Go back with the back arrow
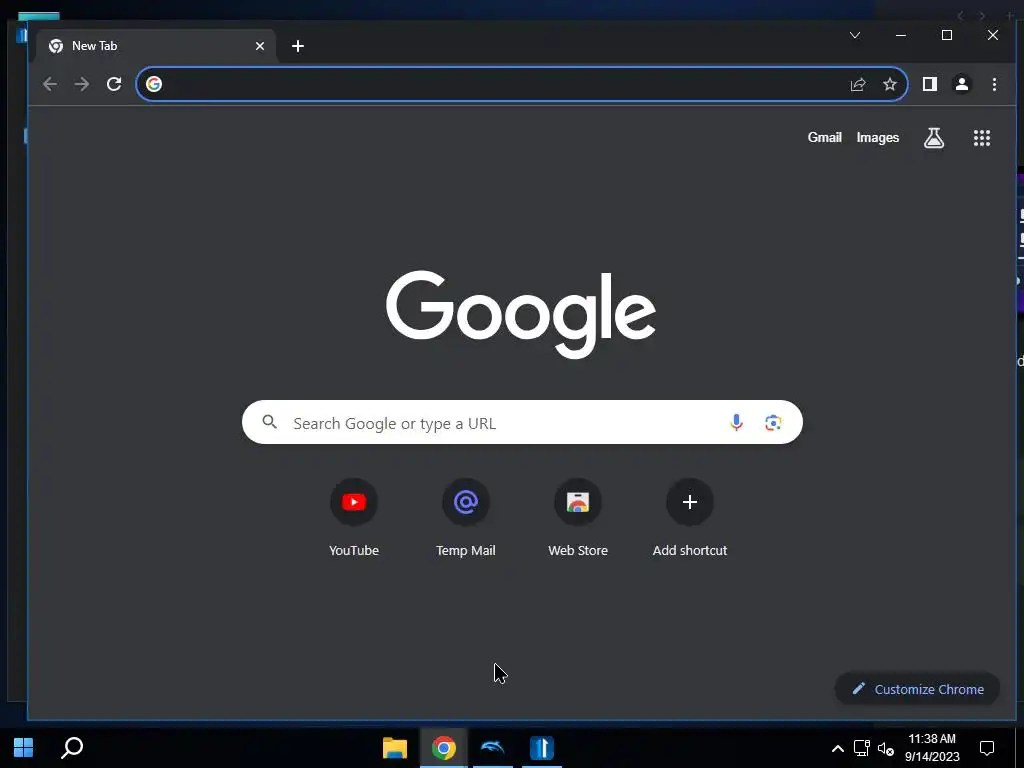 50,84
